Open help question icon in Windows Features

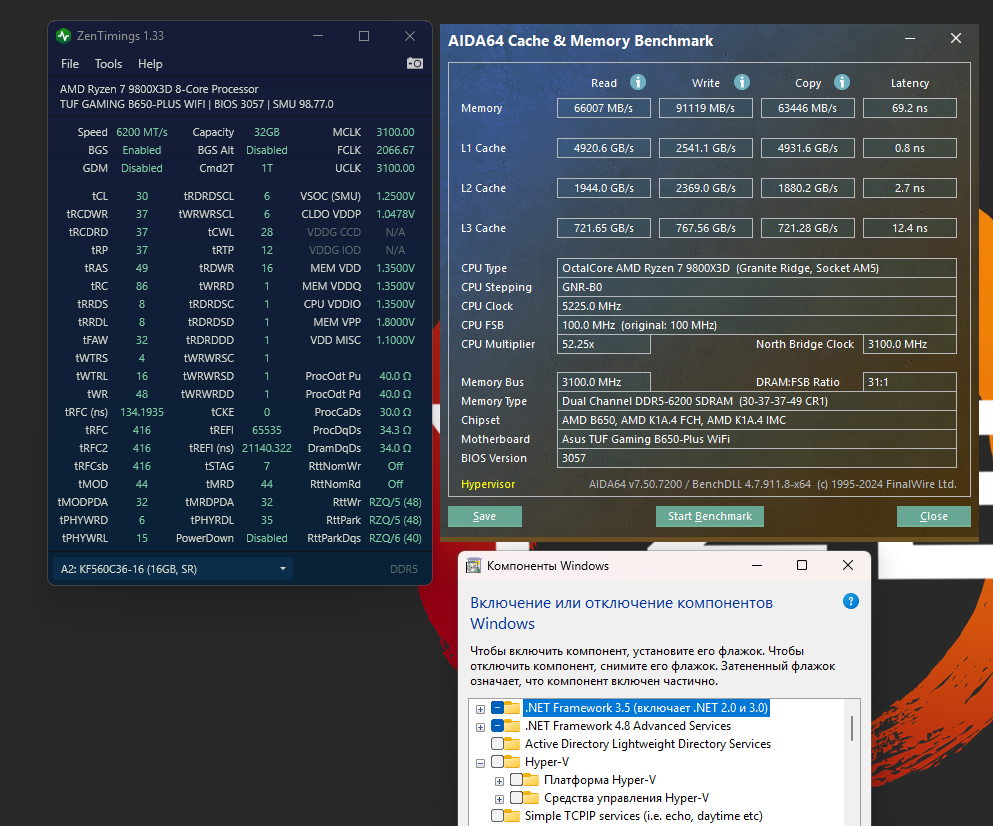point(851,601)
